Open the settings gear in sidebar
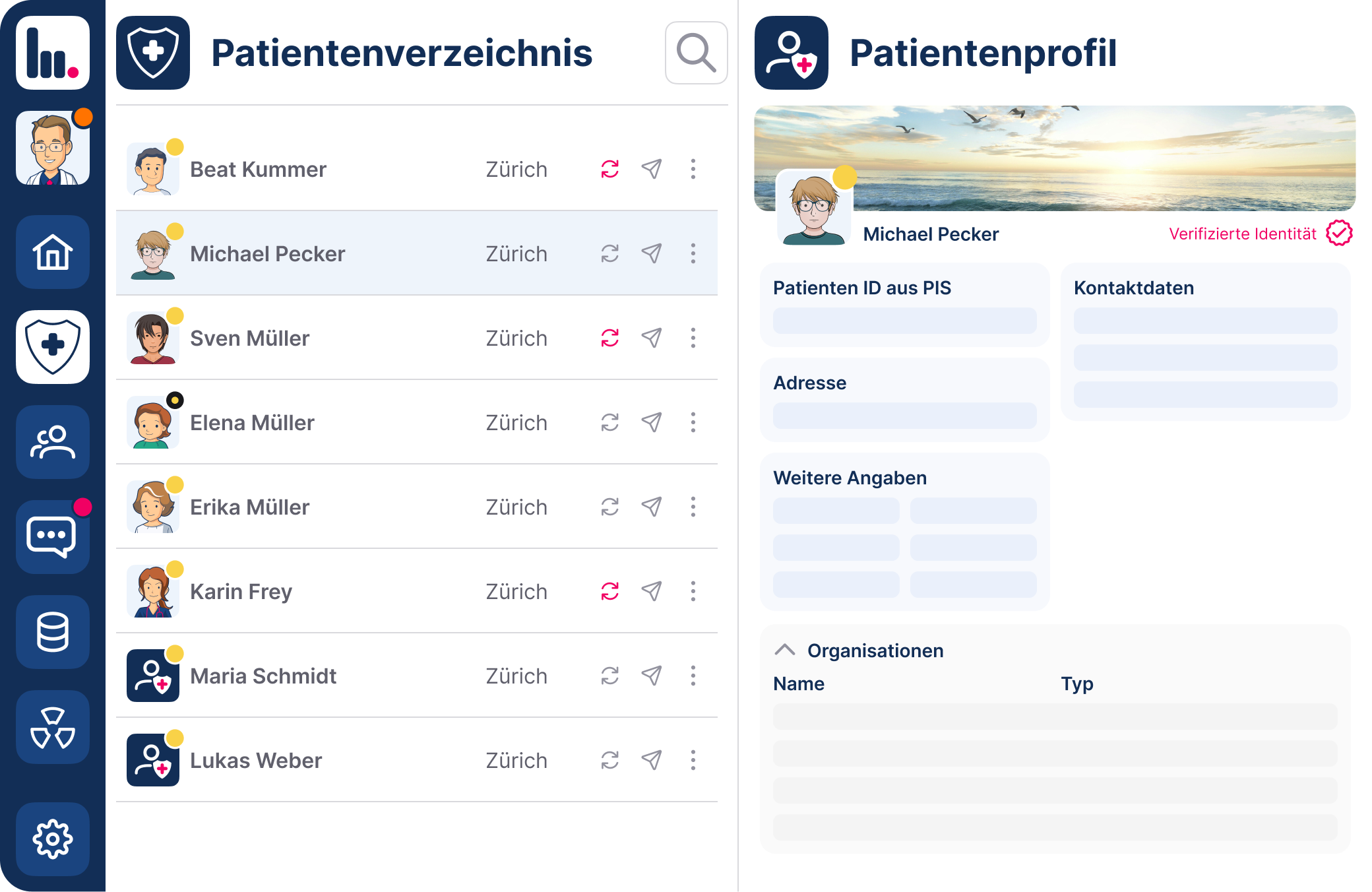This screenshot has width=1372, height=892. (53, 839)
